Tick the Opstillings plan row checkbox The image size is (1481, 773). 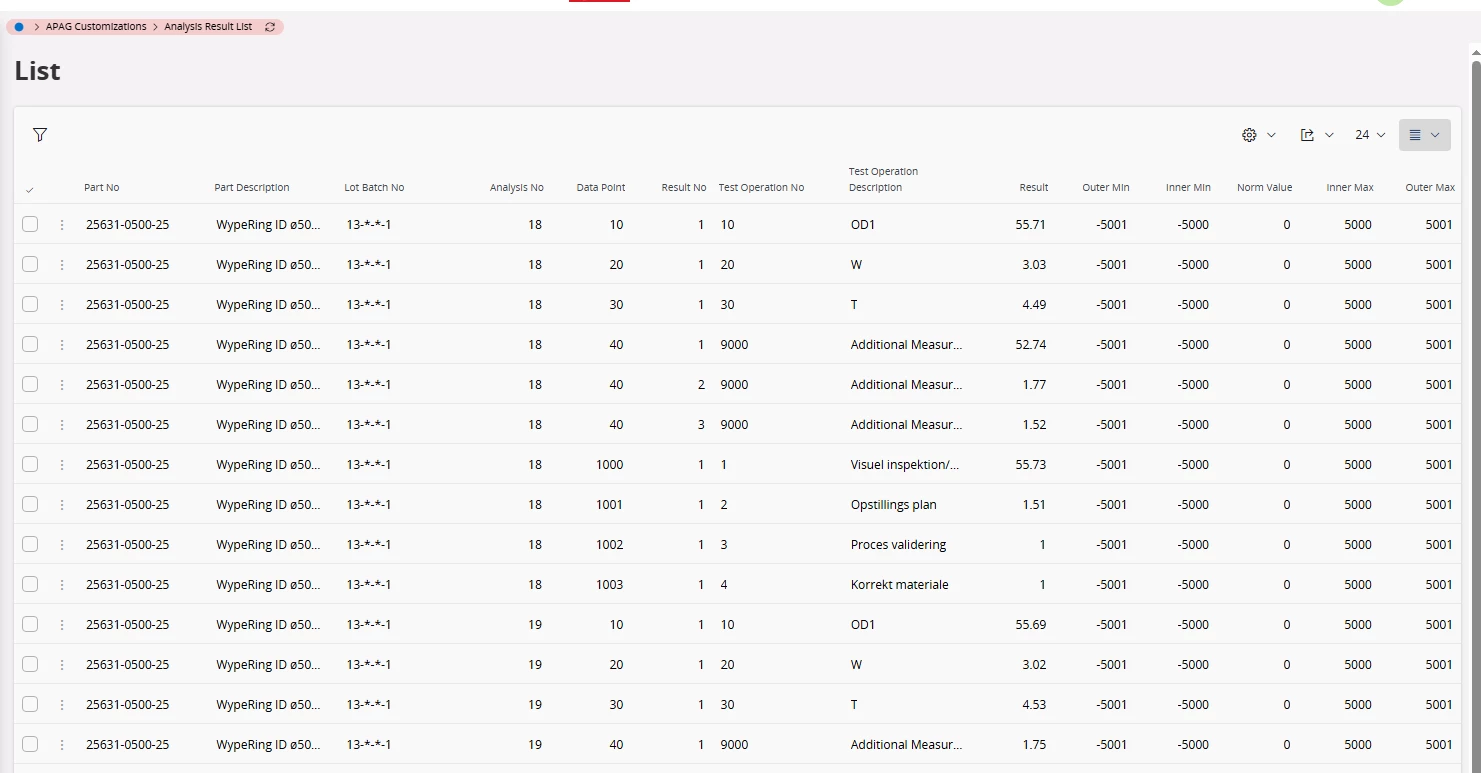(x=30, y=505)
